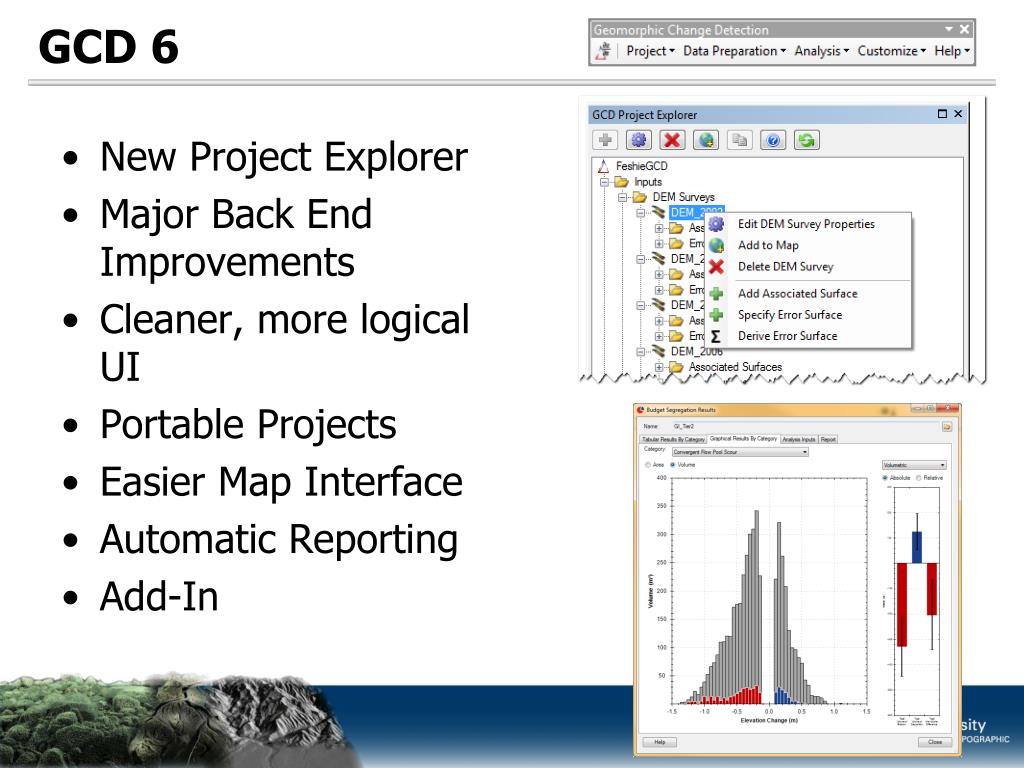Click the Help button in Budget Segregation window
1024x768 pixels.
(x=660, y=743)
